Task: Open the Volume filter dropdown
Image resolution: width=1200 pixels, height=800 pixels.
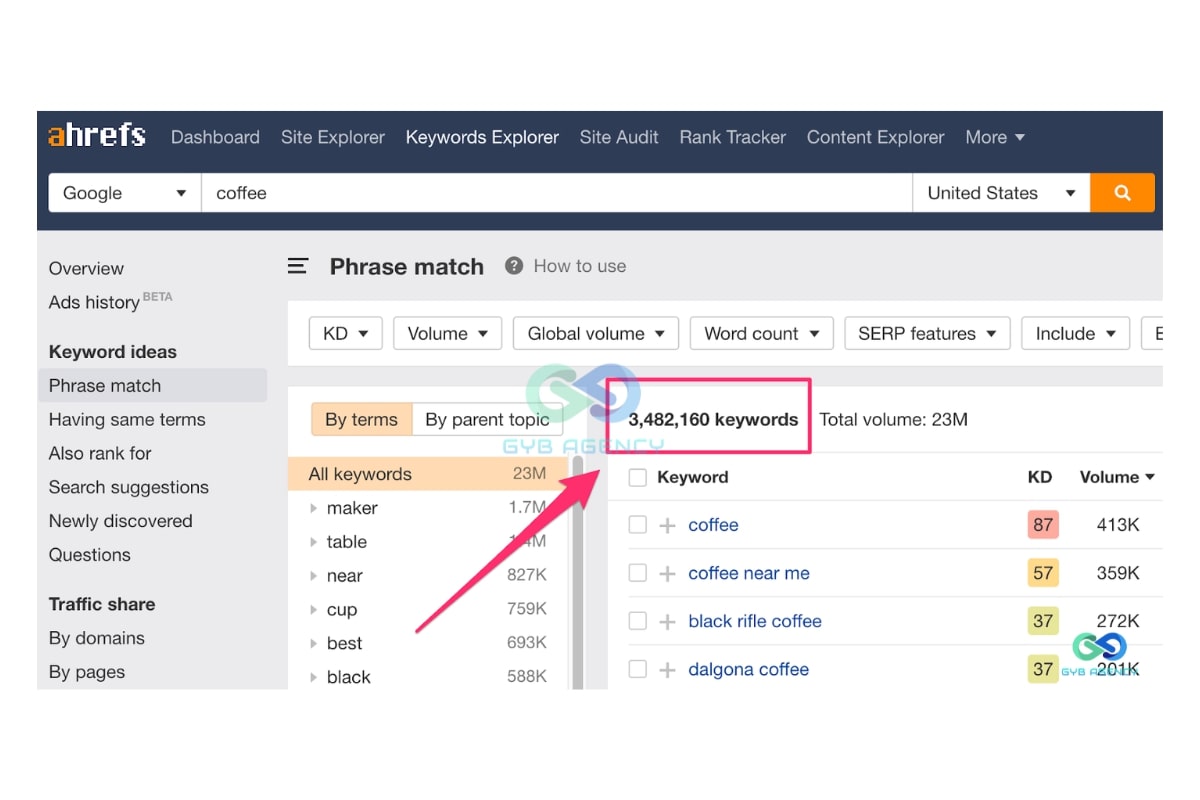Action: pyautogui.click(x=447, y=334)
